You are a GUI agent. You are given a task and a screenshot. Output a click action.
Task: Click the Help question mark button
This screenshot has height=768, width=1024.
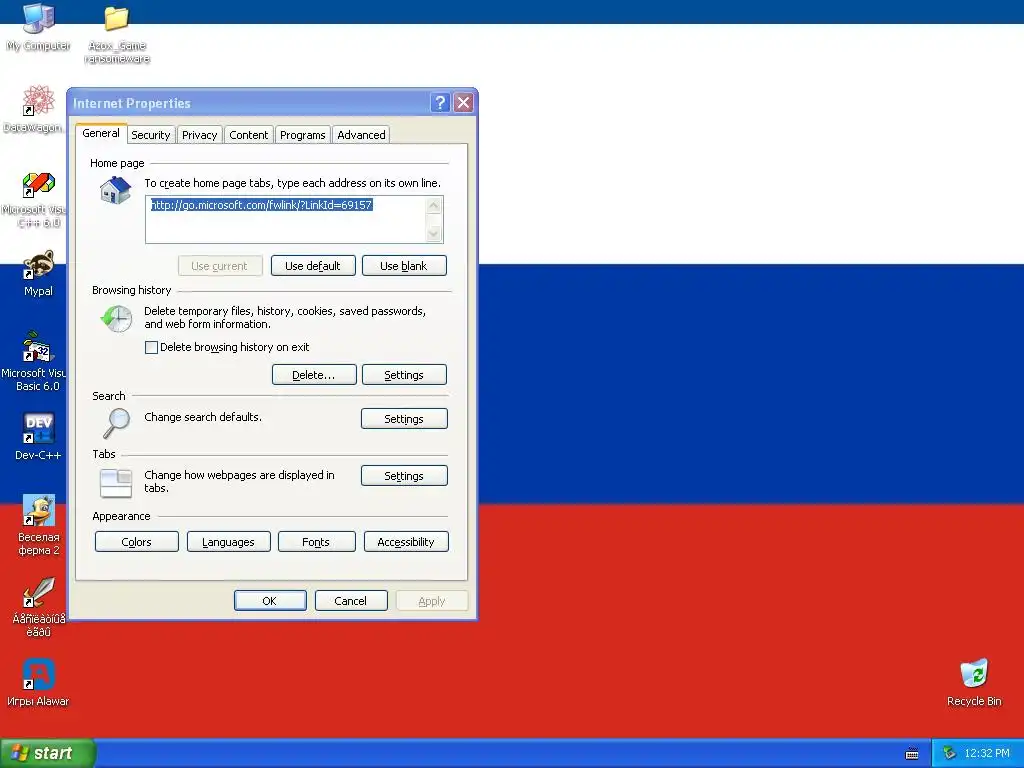pos(440,103)
